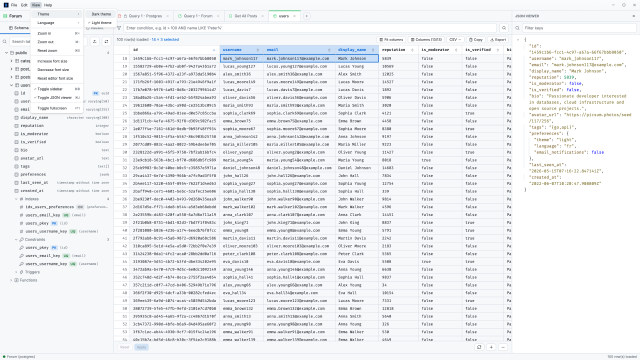
Task: Sort by the reputation column header icon
Action: (x=412, y=50)
